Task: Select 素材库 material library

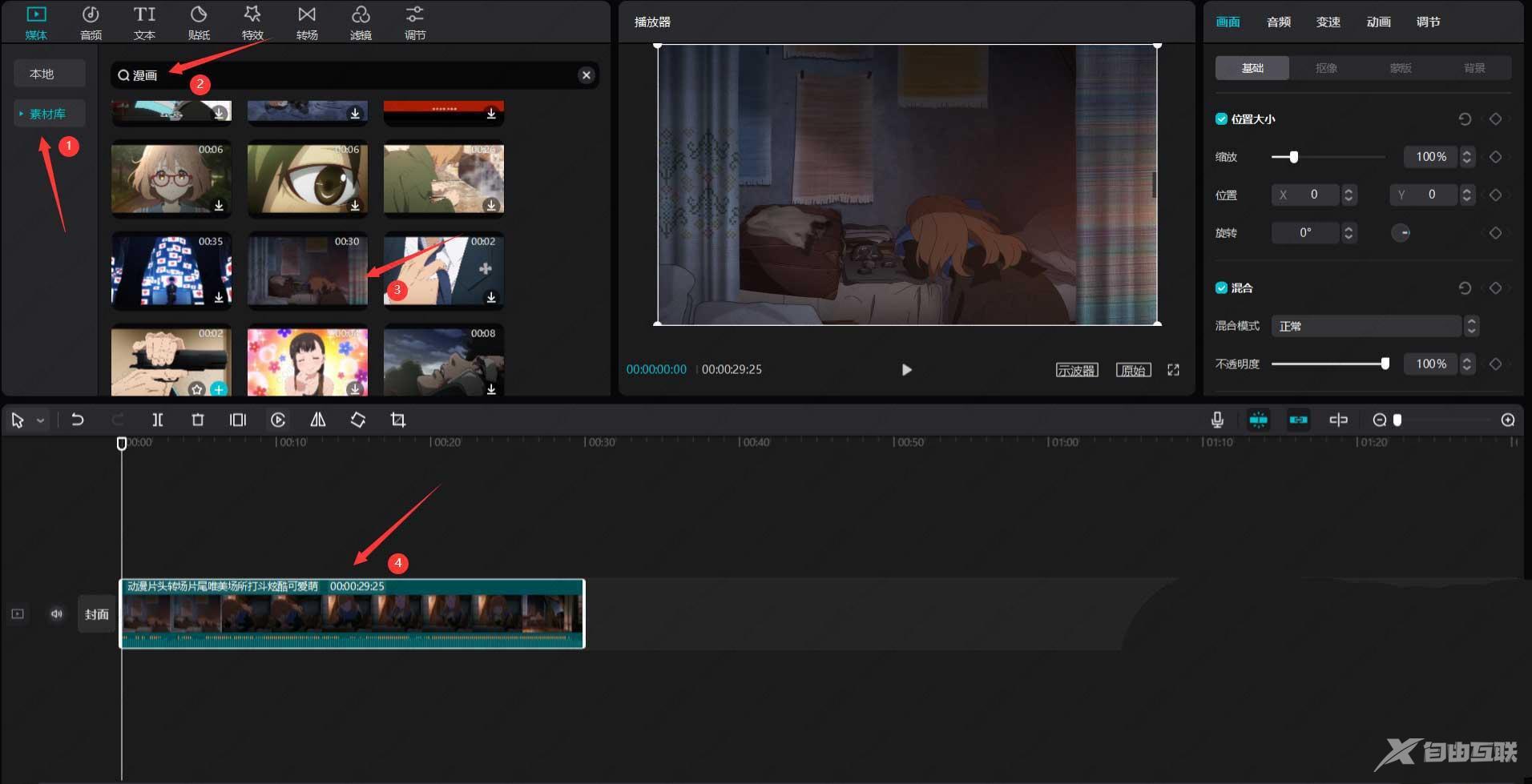Action: (49, 114)
